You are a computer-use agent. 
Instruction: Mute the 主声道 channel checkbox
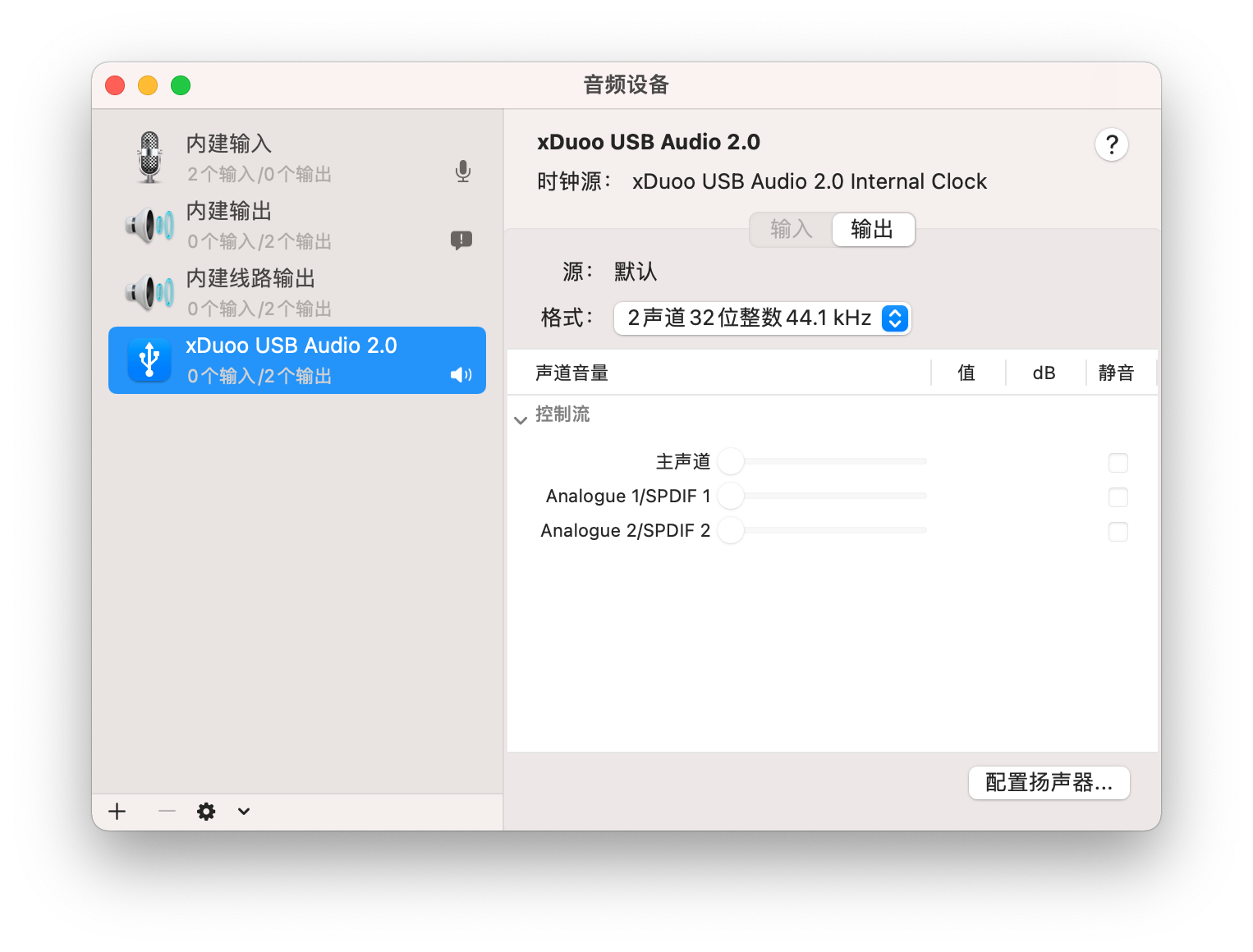(x=1118, y=463)
